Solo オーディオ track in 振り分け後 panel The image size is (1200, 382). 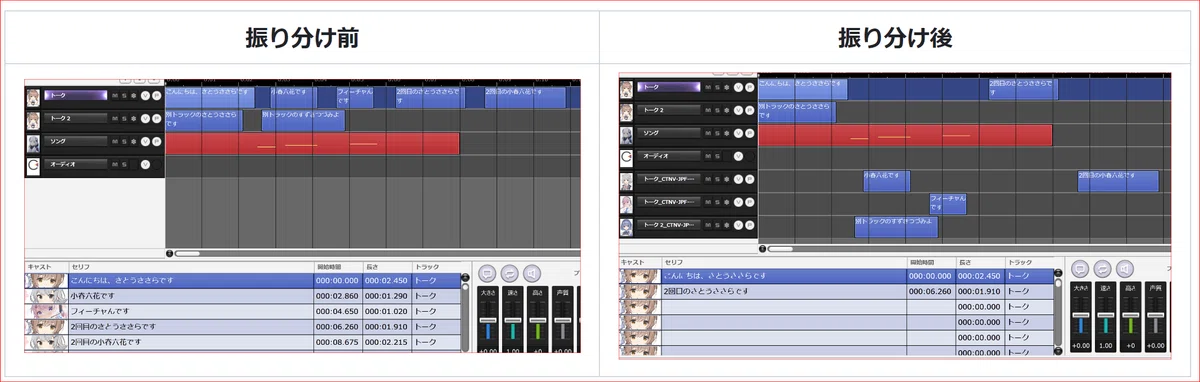717,156
